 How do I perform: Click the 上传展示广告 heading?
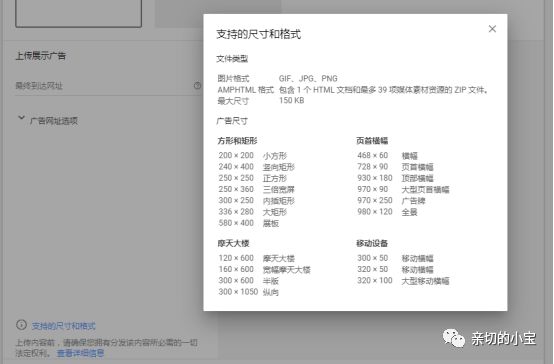point(41,56)
